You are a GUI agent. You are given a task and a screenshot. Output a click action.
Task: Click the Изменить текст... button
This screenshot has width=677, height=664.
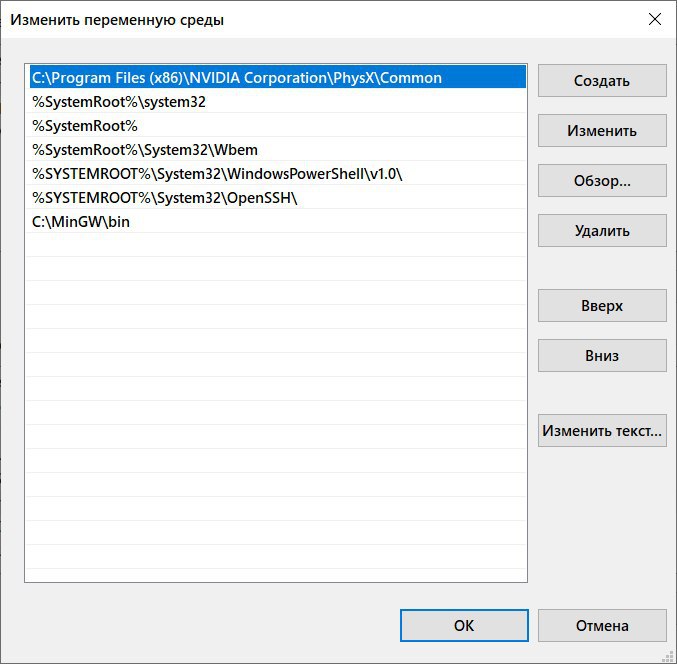pos(602,431)
